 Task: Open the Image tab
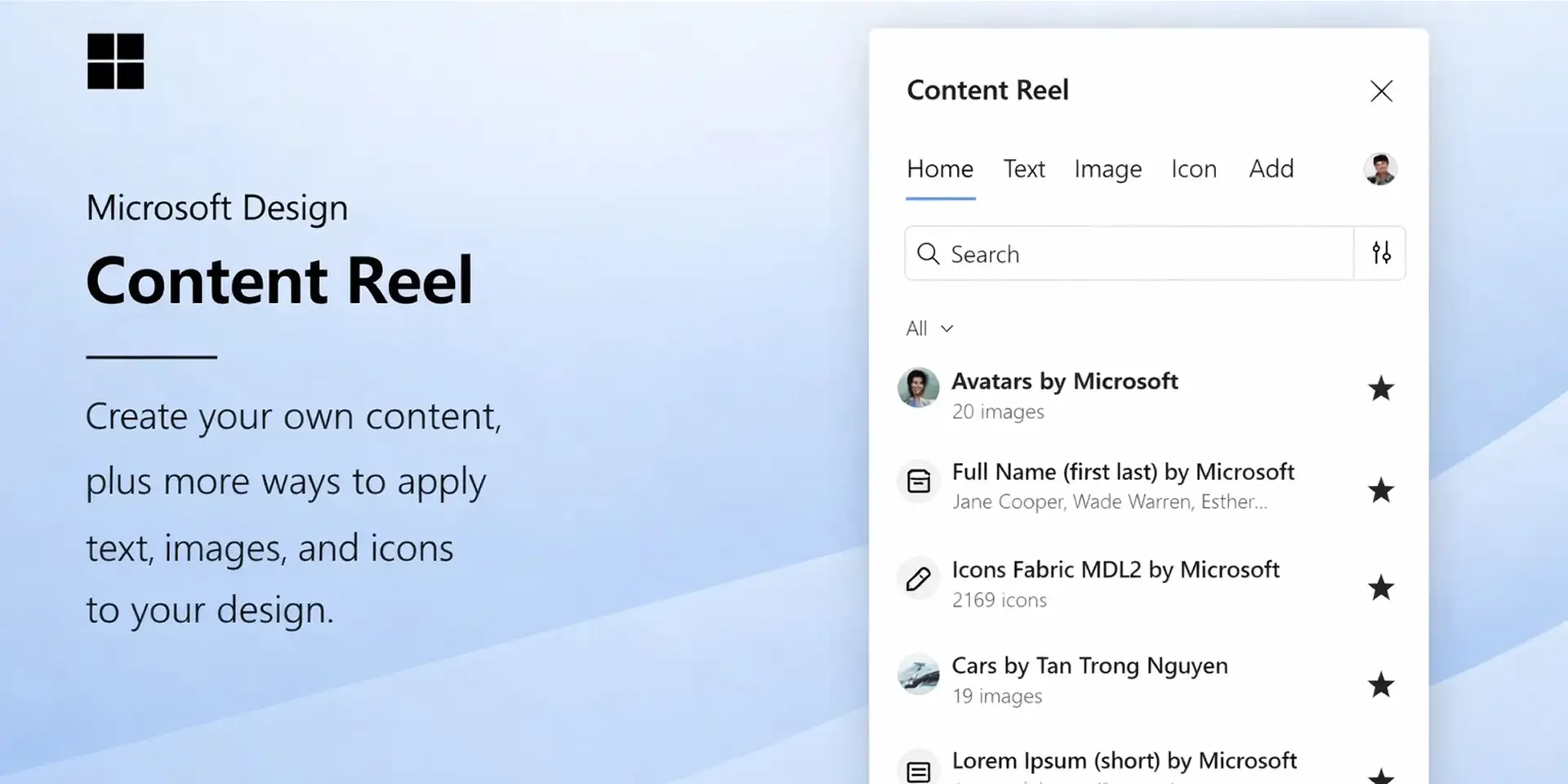pyautogui.click(x=1108, y=169)
